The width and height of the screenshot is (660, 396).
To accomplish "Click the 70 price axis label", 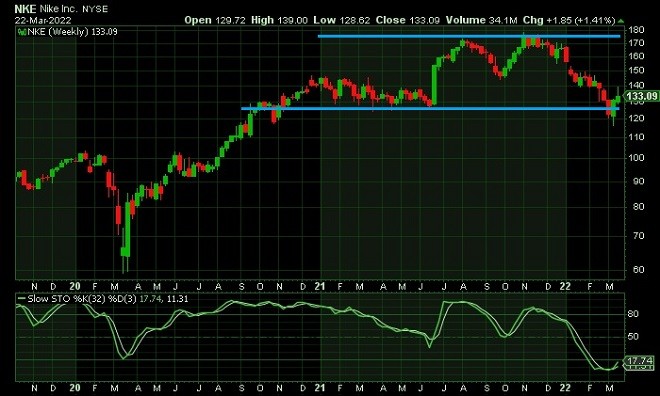I will click(x=639, y=236).
